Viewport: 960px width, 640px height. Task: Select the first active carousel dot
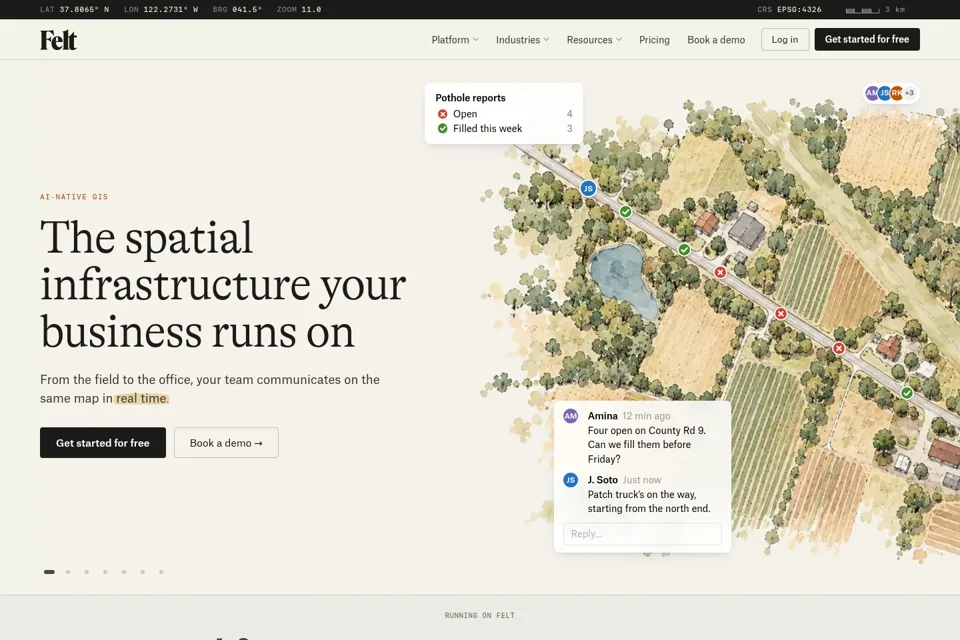coord(49,572)
